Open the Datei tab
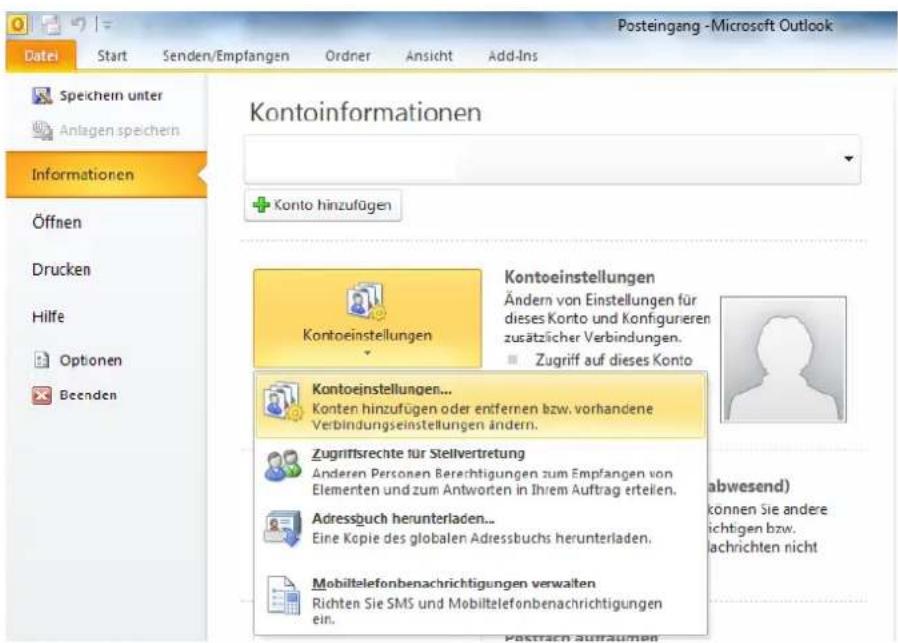Screen dimensions: 898x643 41,56
